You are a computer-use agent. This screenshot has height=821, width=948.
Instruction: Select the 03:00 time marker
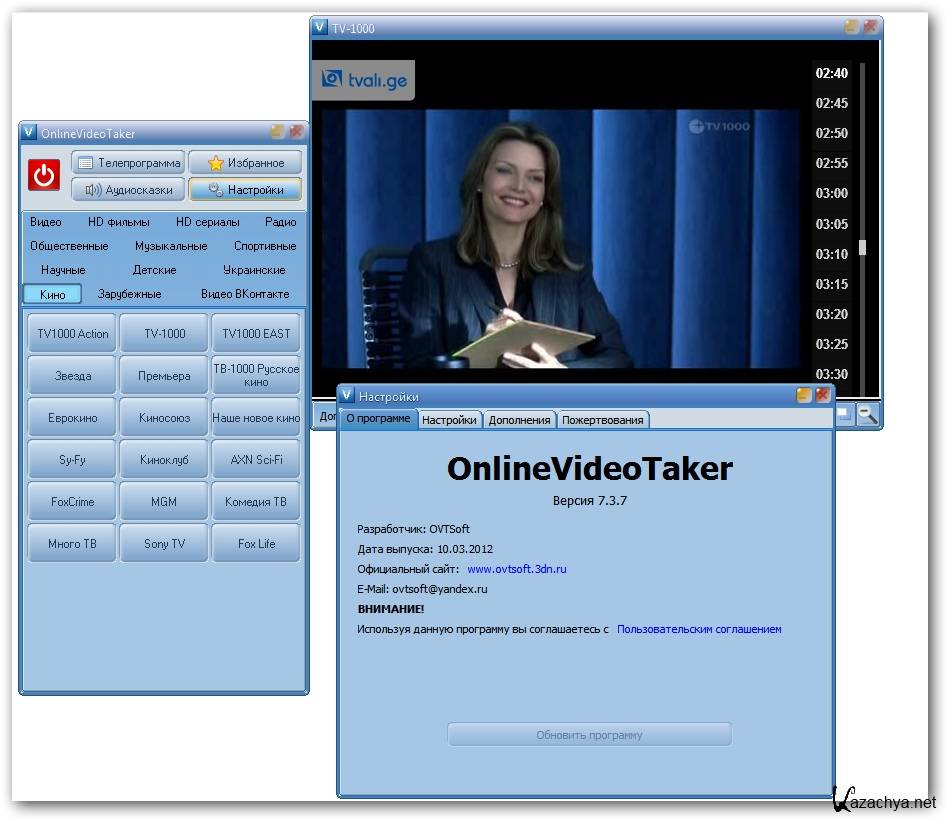click(x=831, y=194)
